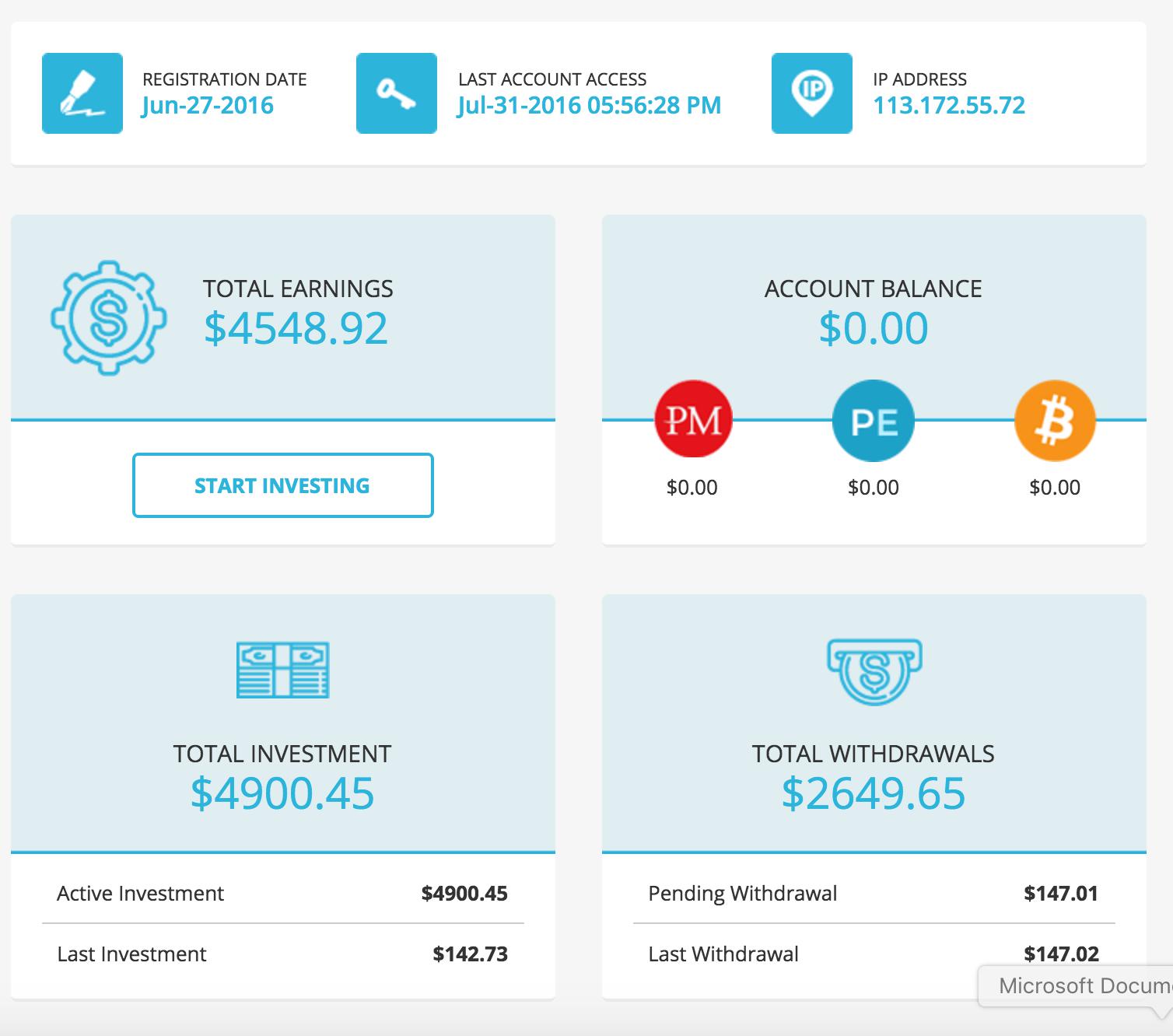Select the blue Payeer PE icon
The image size is (1173, 1036).
pos(874,421)
